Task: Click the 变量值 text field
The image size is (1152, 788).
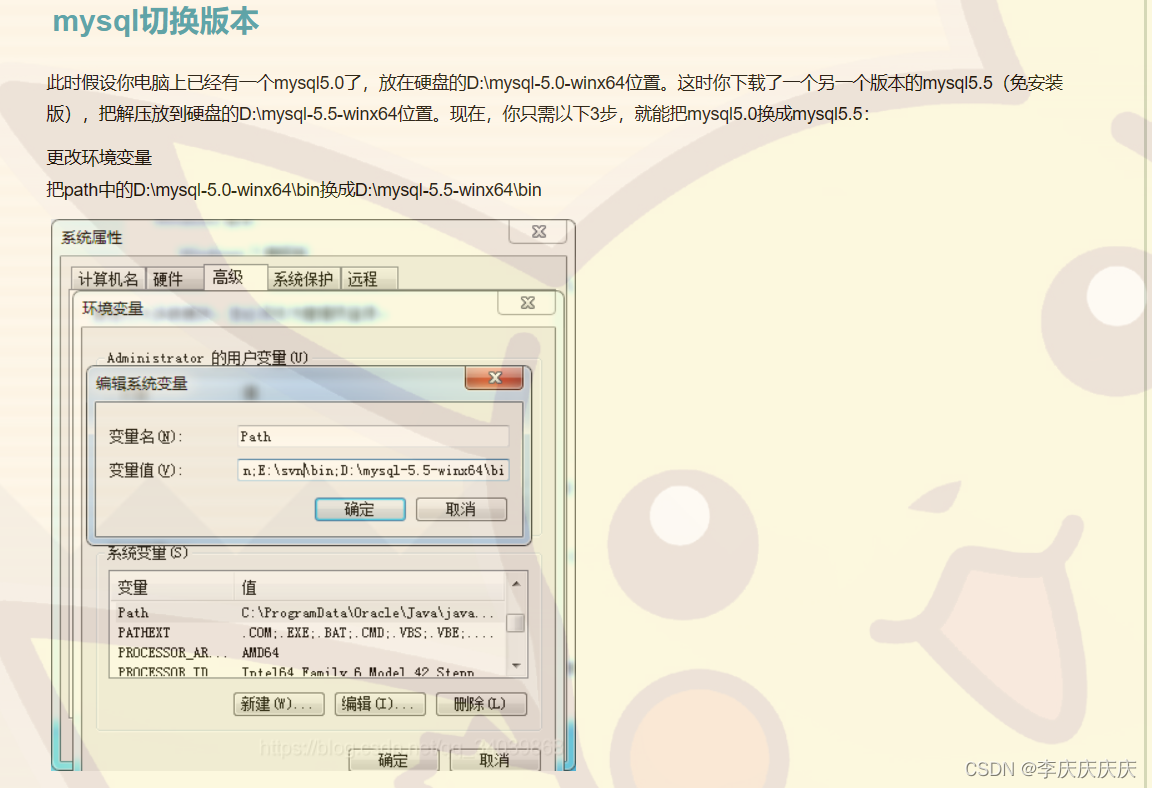Action: coord(372,470)
